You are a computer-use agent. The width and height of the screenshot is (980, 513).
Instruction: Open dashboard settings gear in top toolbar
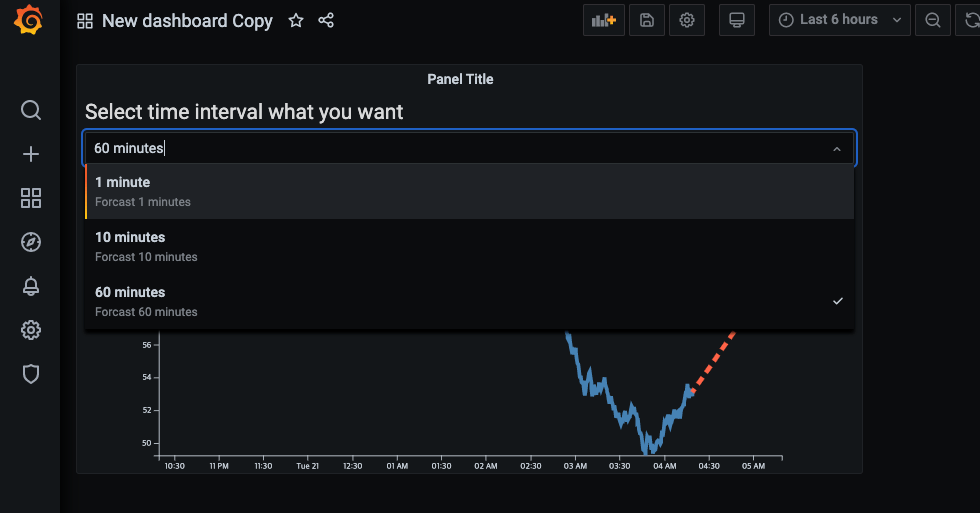click(x=687, y=20)
